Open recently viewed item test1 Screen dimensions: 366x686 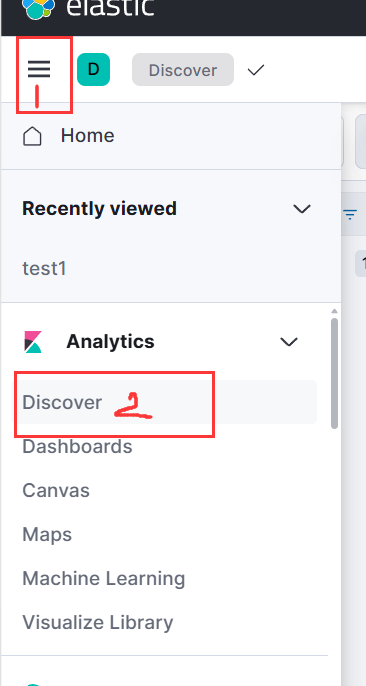tap(44, 268)
